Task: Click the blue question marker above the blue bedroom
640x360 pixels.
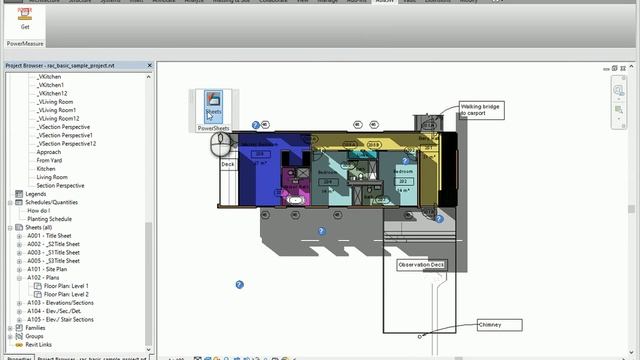Action: [256, 125]
